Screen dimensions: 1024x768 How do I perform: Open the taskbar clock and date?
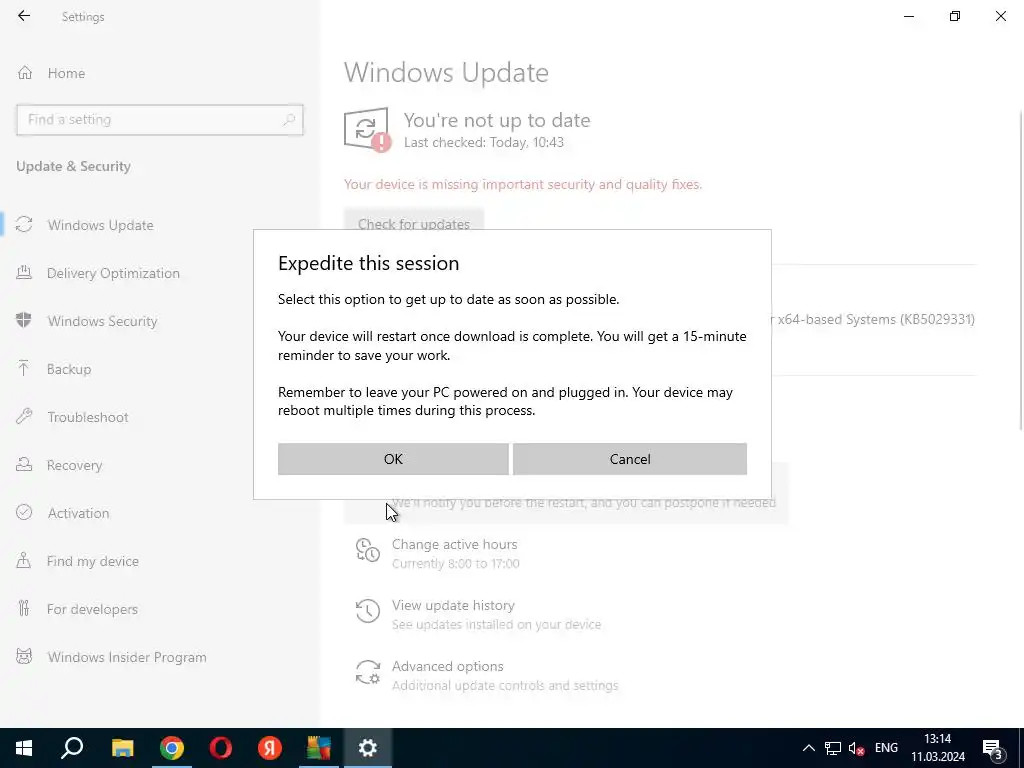coord(938,748)
